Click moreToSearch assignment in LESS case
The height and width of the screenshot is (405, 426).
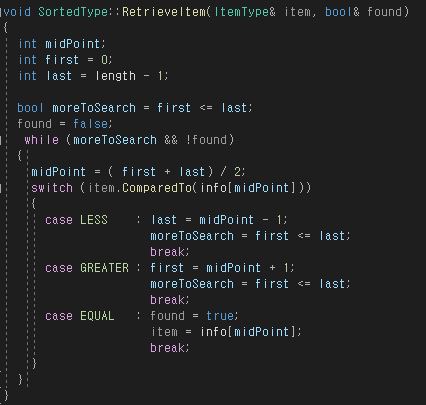click(x=250, y=236)
